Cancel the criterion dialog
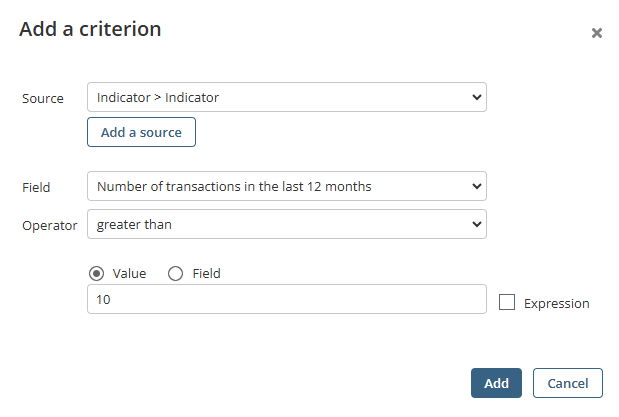Viewport: 619px width, 417px height. [x=567, y=383]
